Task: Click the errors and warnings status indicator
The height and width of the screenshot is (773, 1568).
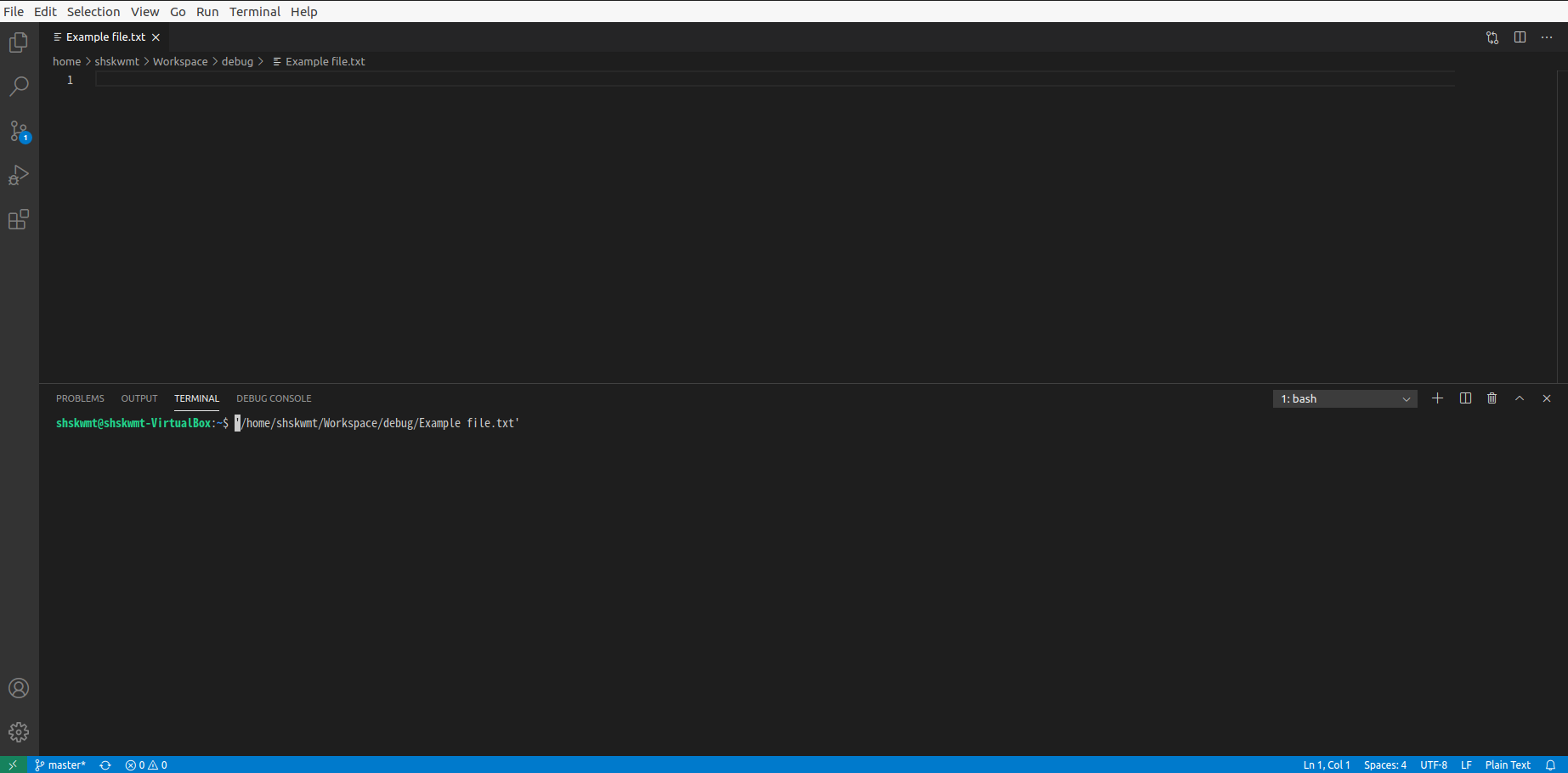Action: point(145,765)
